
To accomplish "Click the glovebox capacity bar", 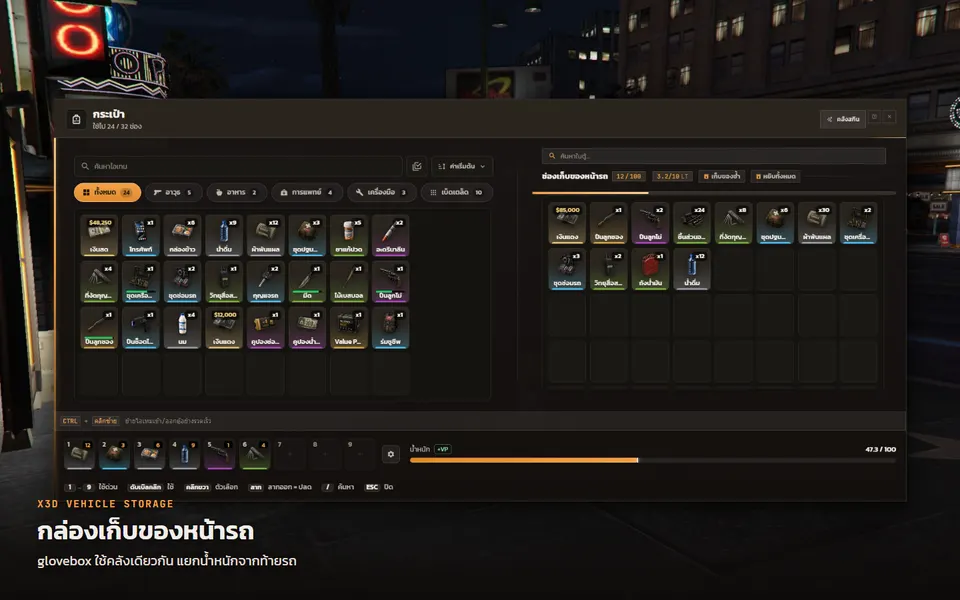I will pos(713,193).
